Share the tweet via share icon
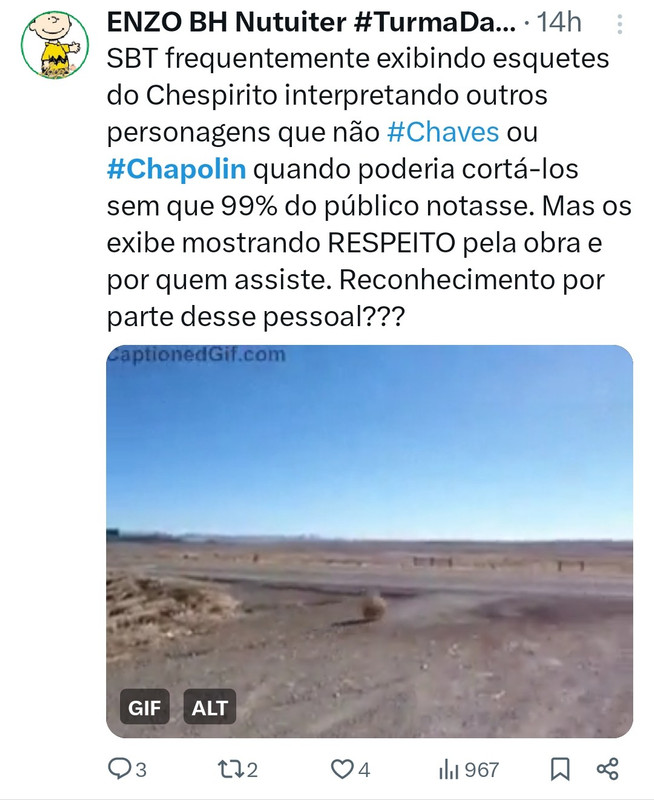The height and width of the screenshot is (800, 654). 608,769
